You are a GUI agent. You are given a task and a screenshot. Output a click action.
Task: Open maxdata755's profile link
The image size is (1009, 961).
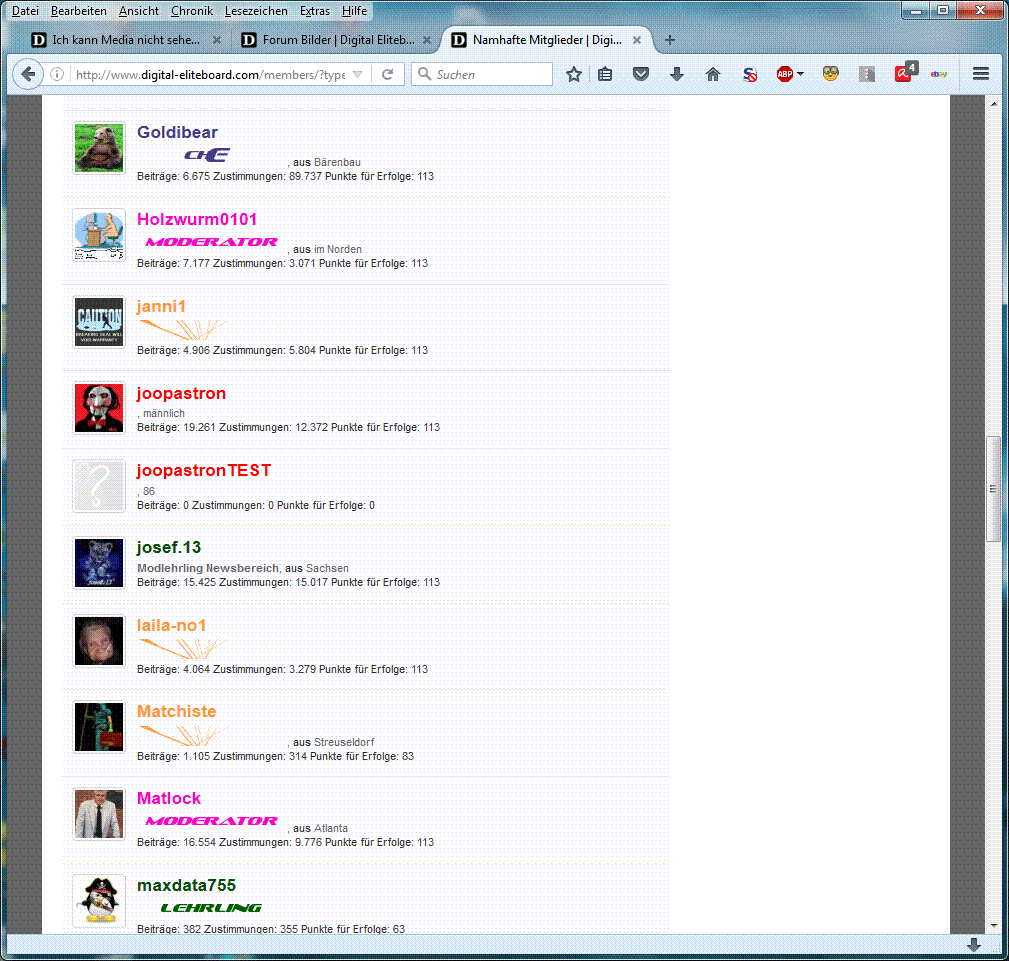[x=186, y=885]
